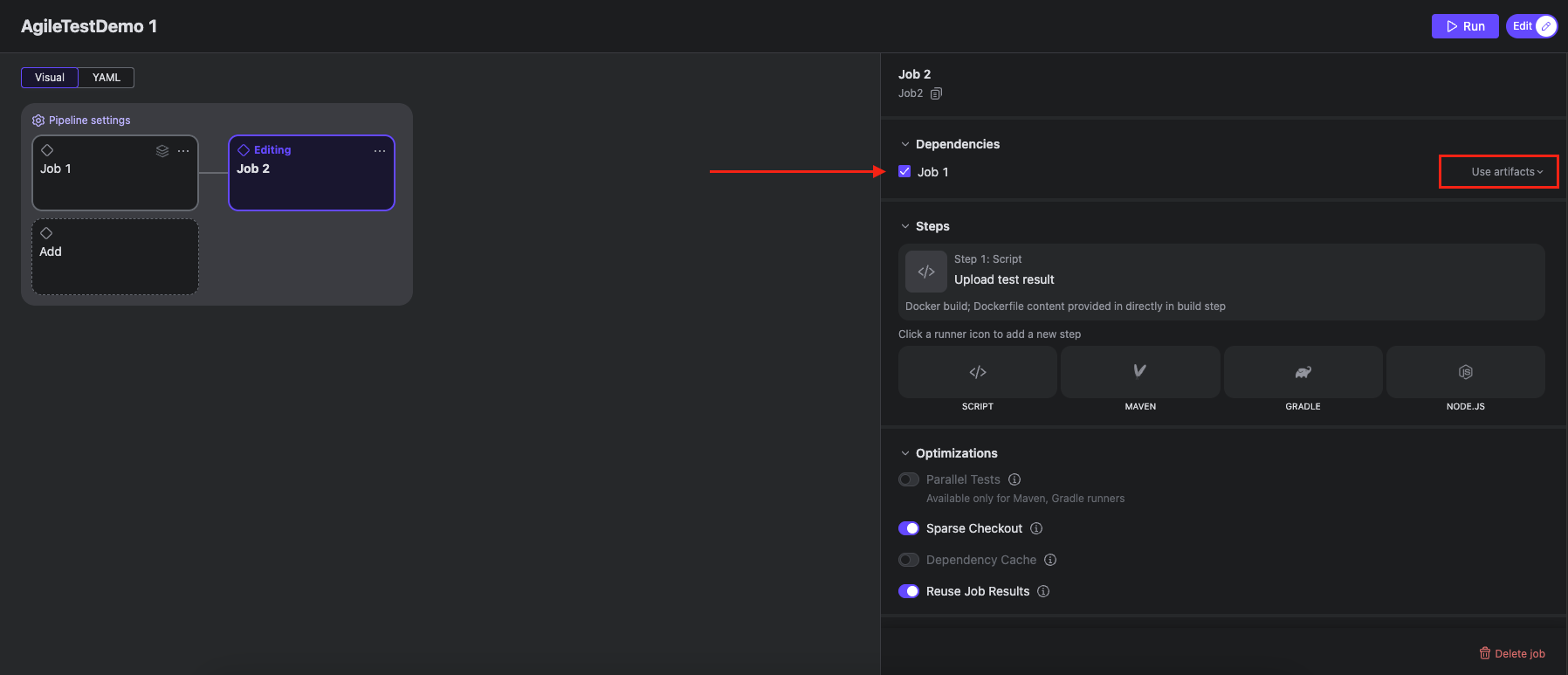The height and width of the screenshot is (675, 1568).
Task: Select the Visual tab
Action: click(x=50, y=78)
